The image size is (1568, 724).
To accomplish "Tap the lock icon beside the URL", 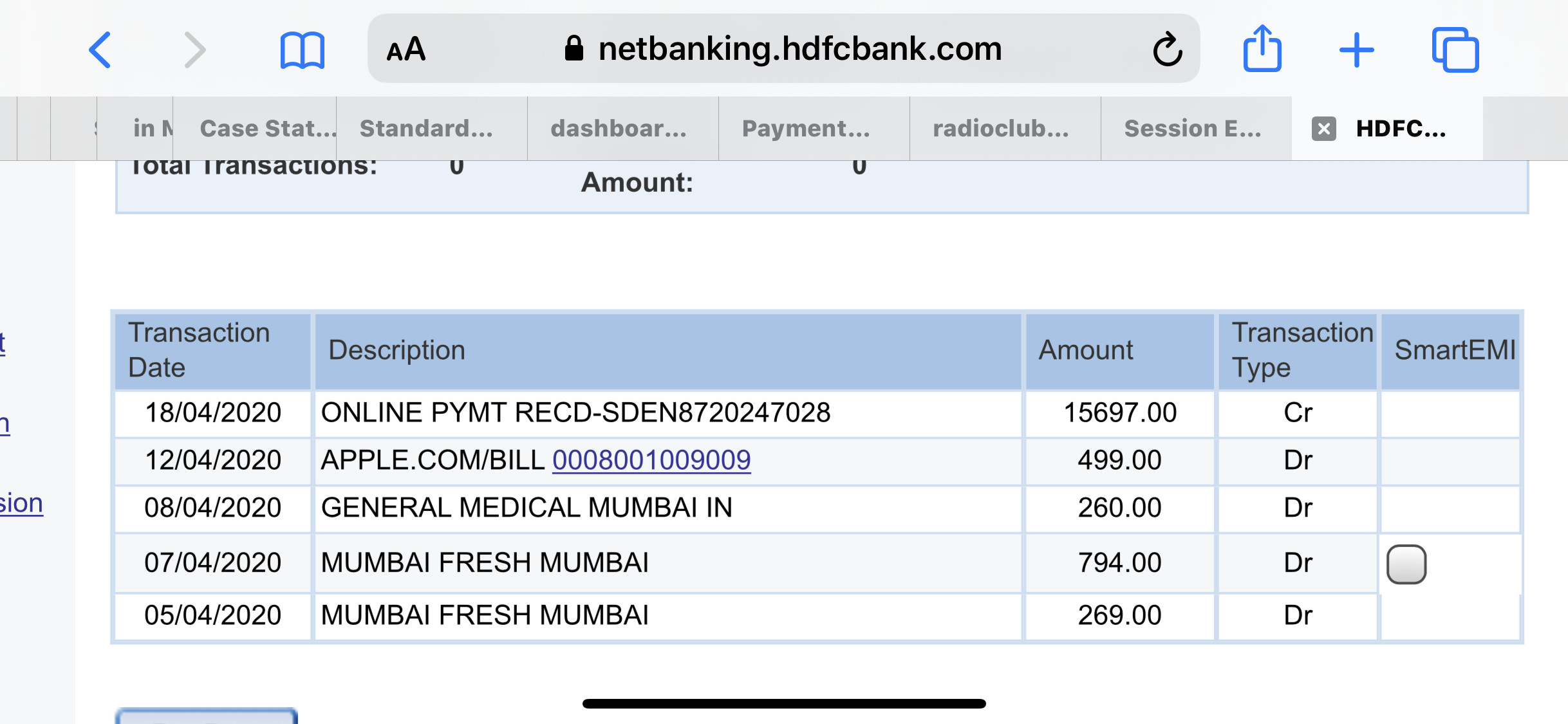I will click(x=574, y=49).
